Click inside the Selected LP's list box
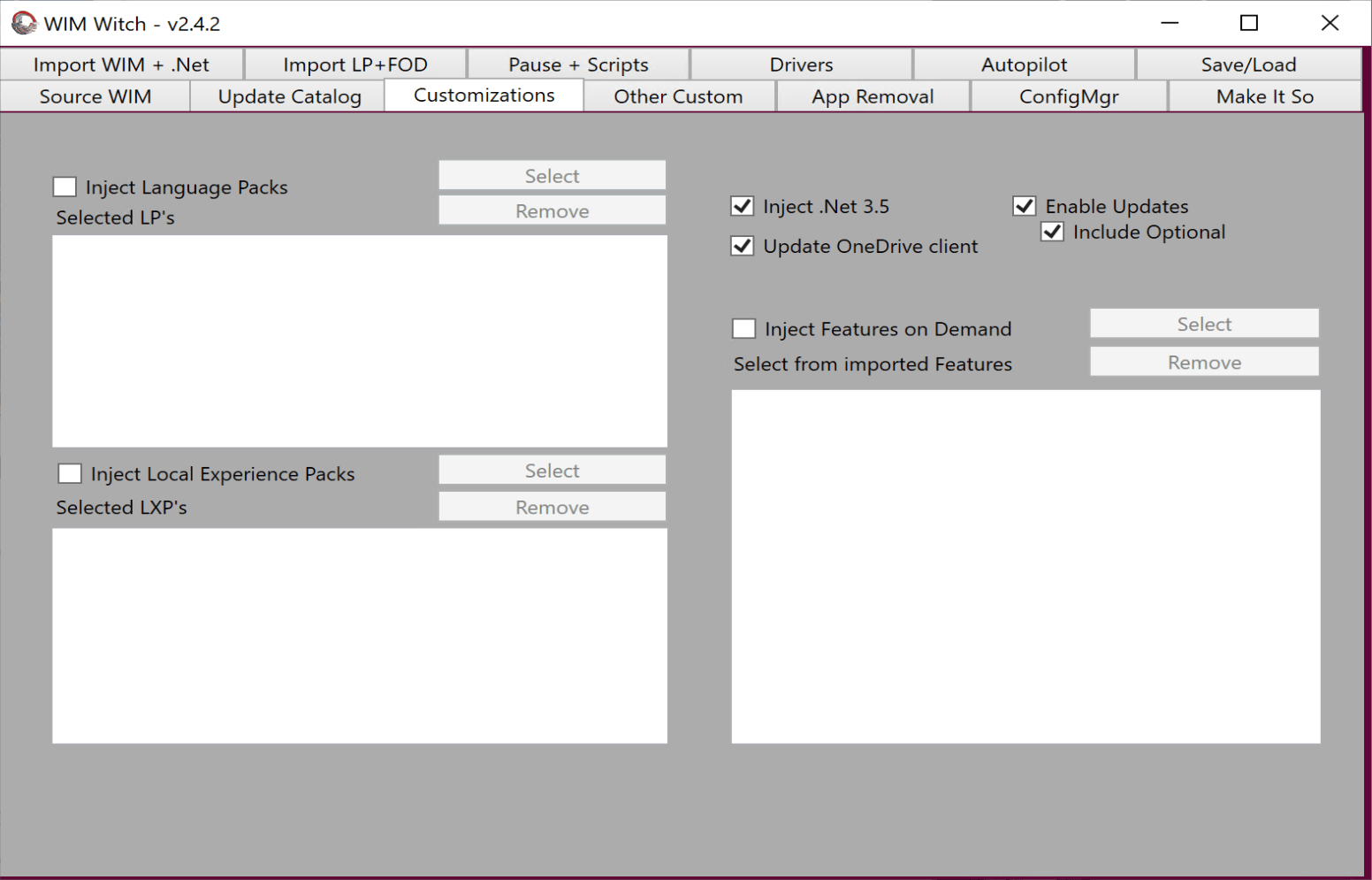 [x=360, y=341]
